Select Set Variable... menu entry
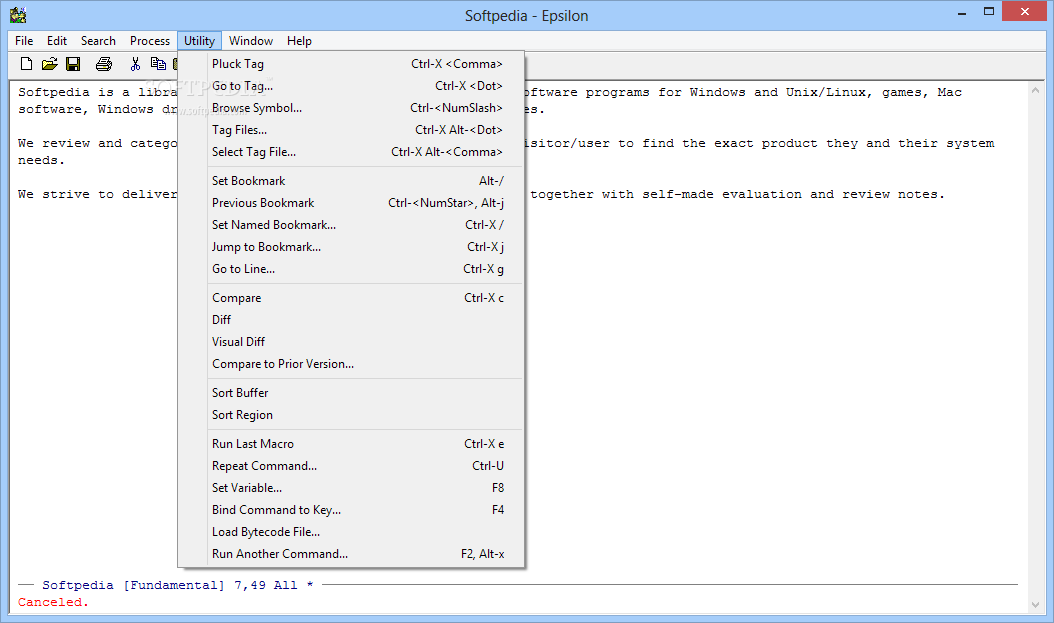Viewport: 1054px width, 623px height. point(351,488)
